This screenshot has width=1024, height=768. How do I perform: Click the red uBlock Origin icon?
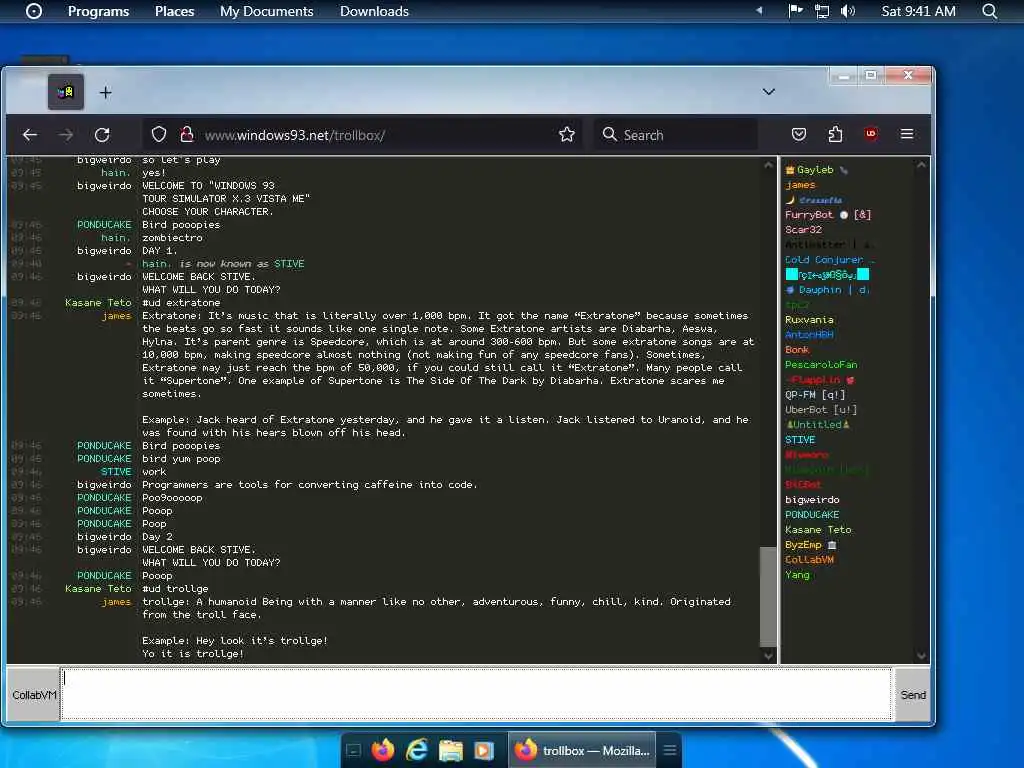pos(871,134)
